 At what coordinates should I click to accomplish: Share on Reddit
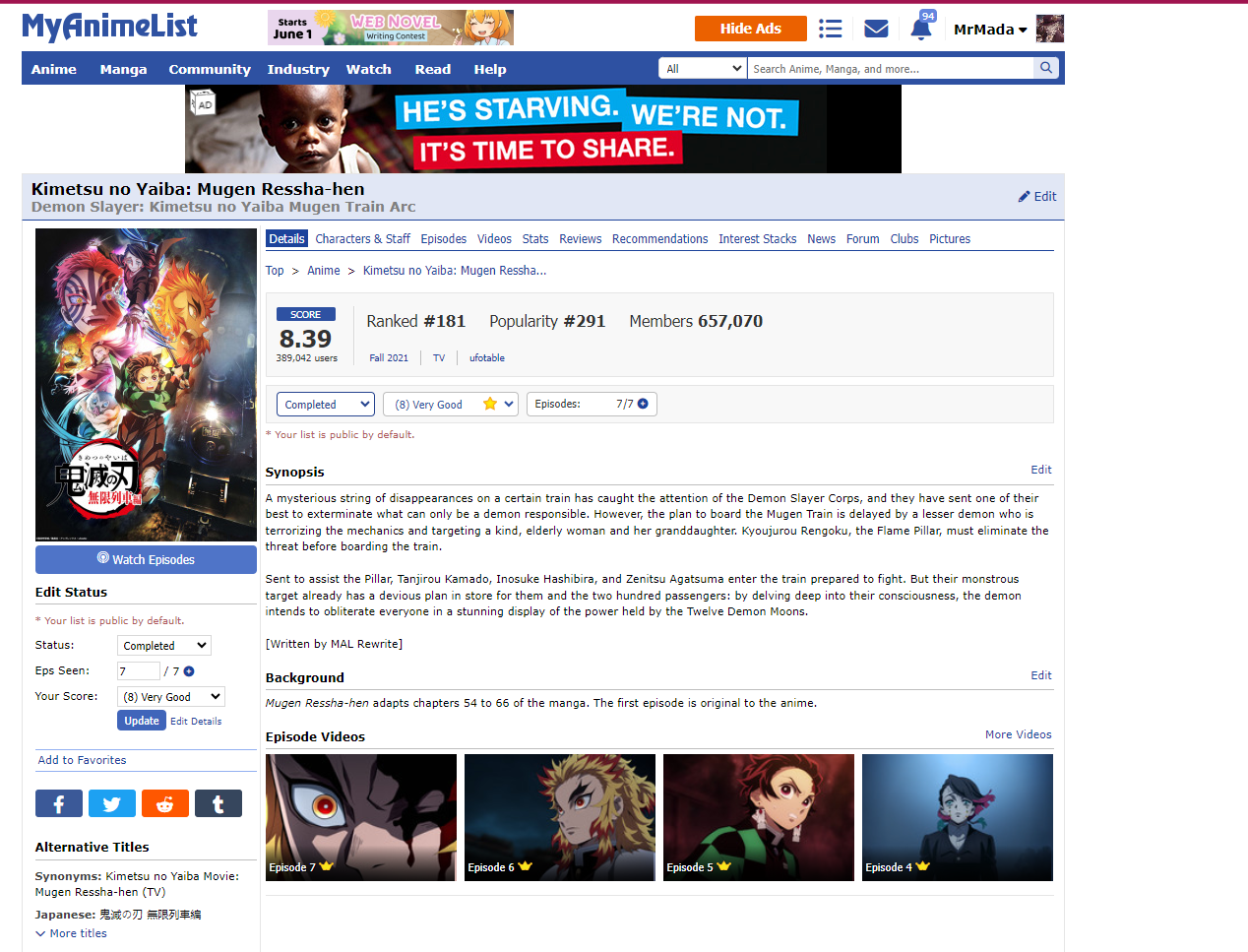(x=165, y=803)
